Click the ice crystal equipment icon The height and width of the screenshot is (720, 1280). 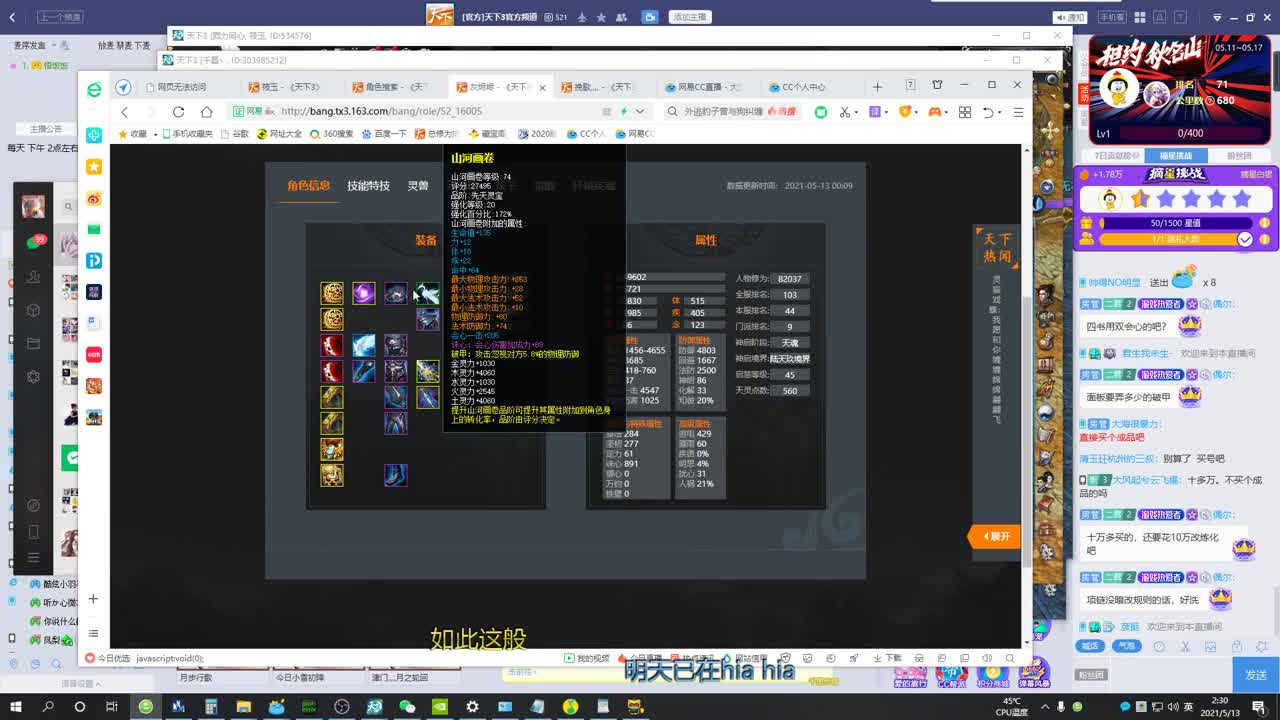pyautogui.click(x=364, y=345)
